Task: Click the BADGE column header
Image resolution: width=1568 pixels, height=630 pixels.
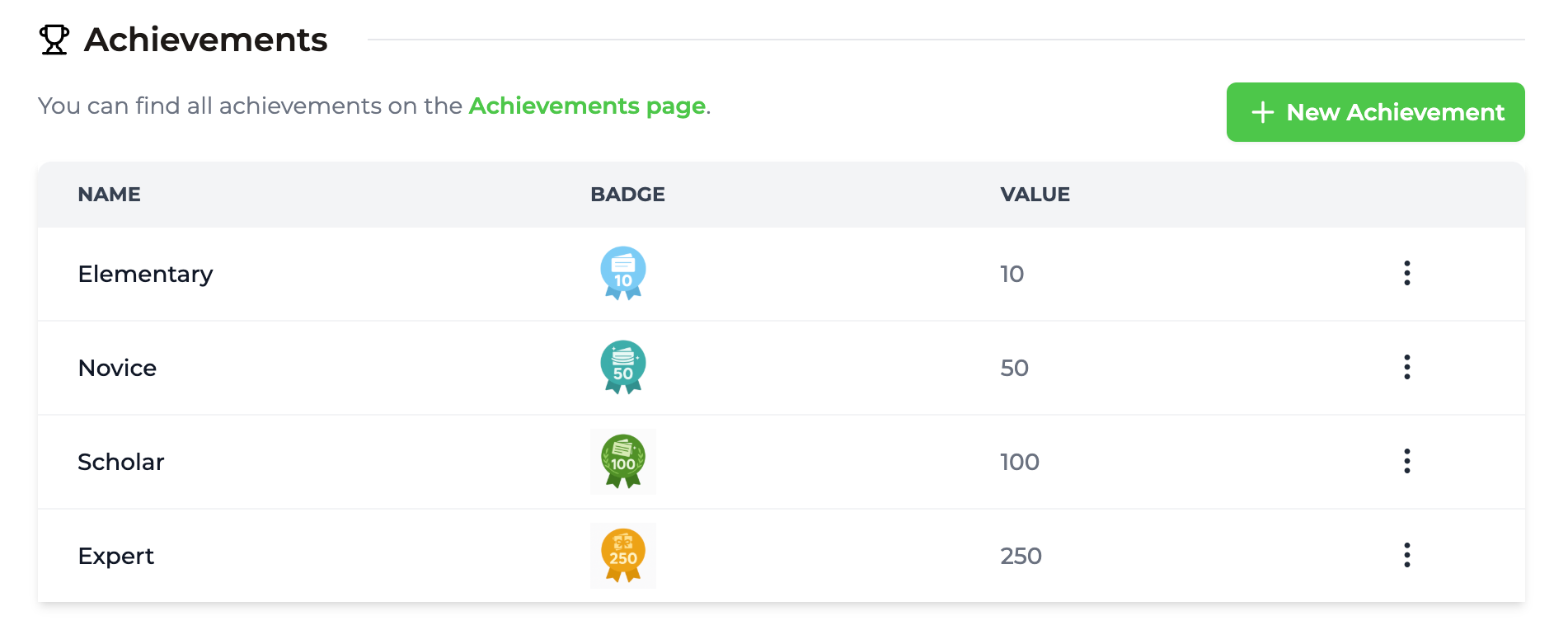Action: click(x=627, y=195)
